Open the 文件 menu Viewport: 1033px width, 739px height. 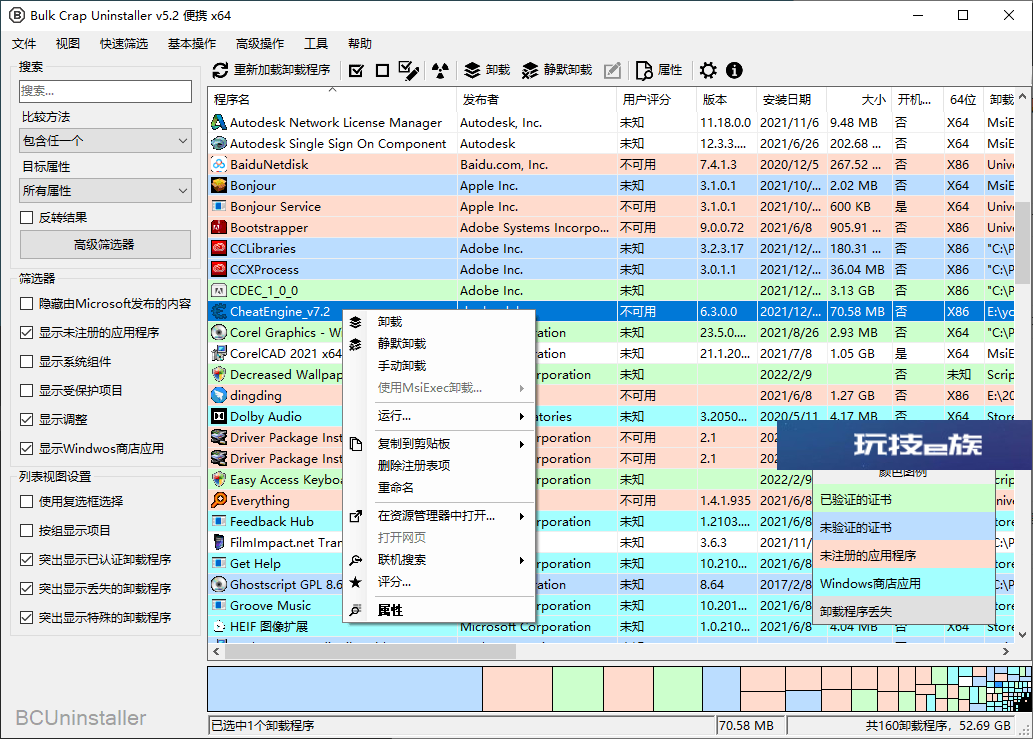tap(24, 43)
